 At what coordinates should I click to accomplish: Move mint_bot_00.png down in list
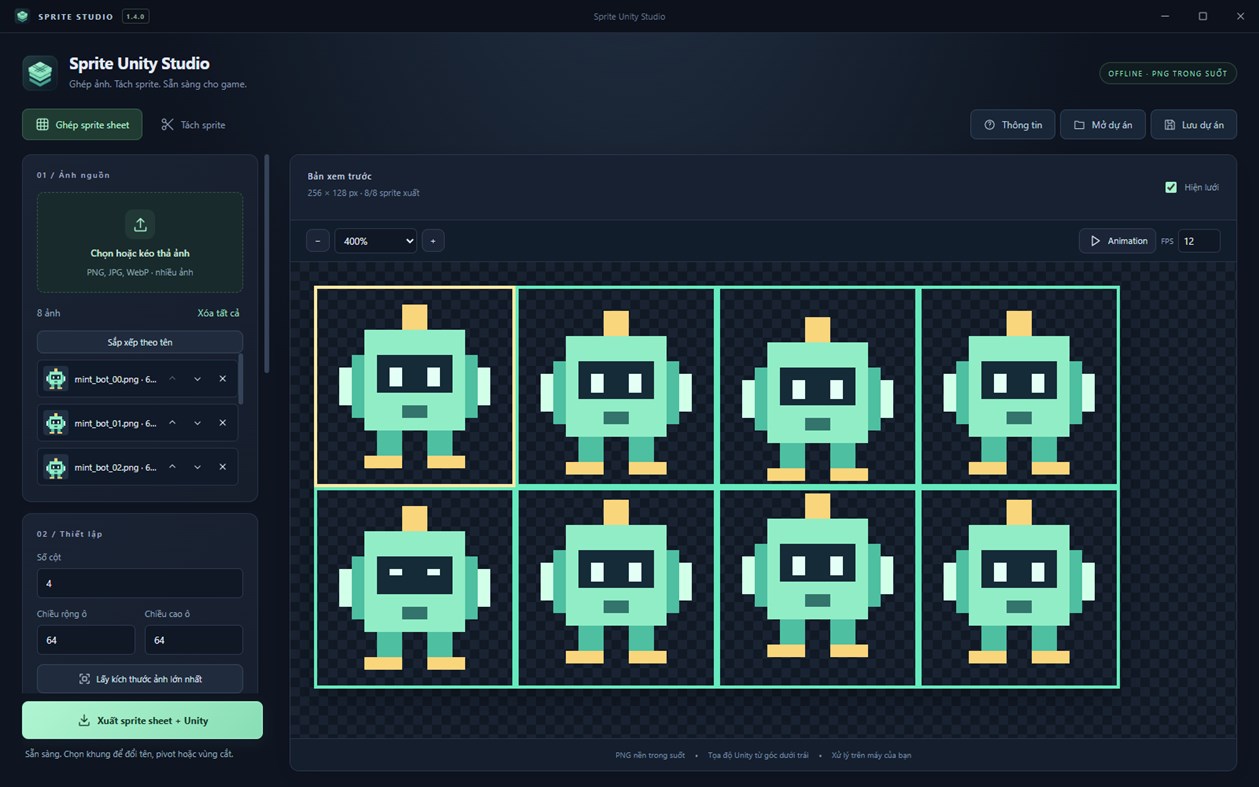pos(197,379)
